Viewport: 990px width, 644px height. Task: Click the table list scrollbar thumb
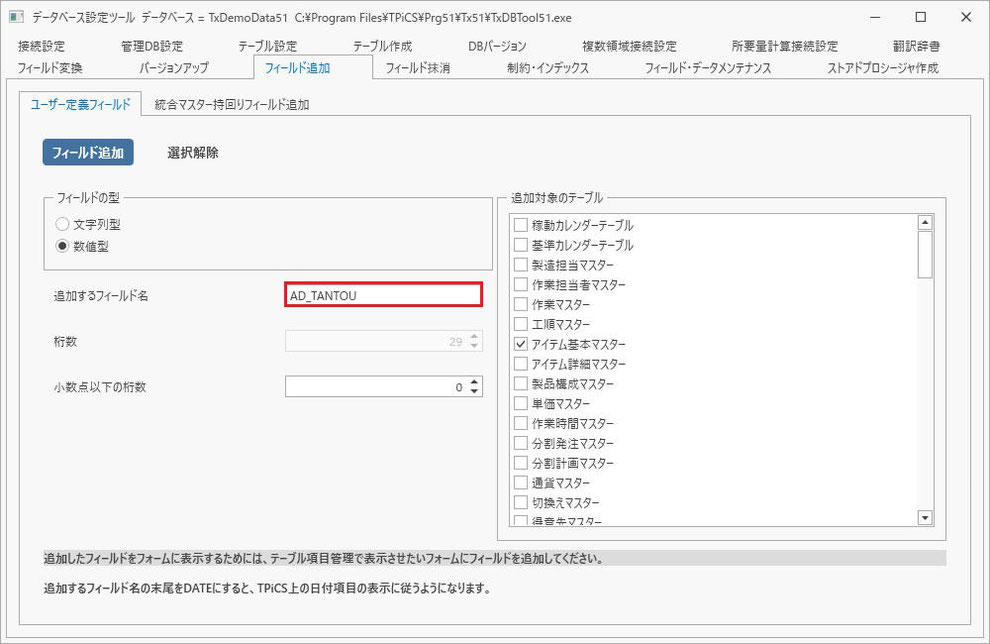click(x=925, y=254)
